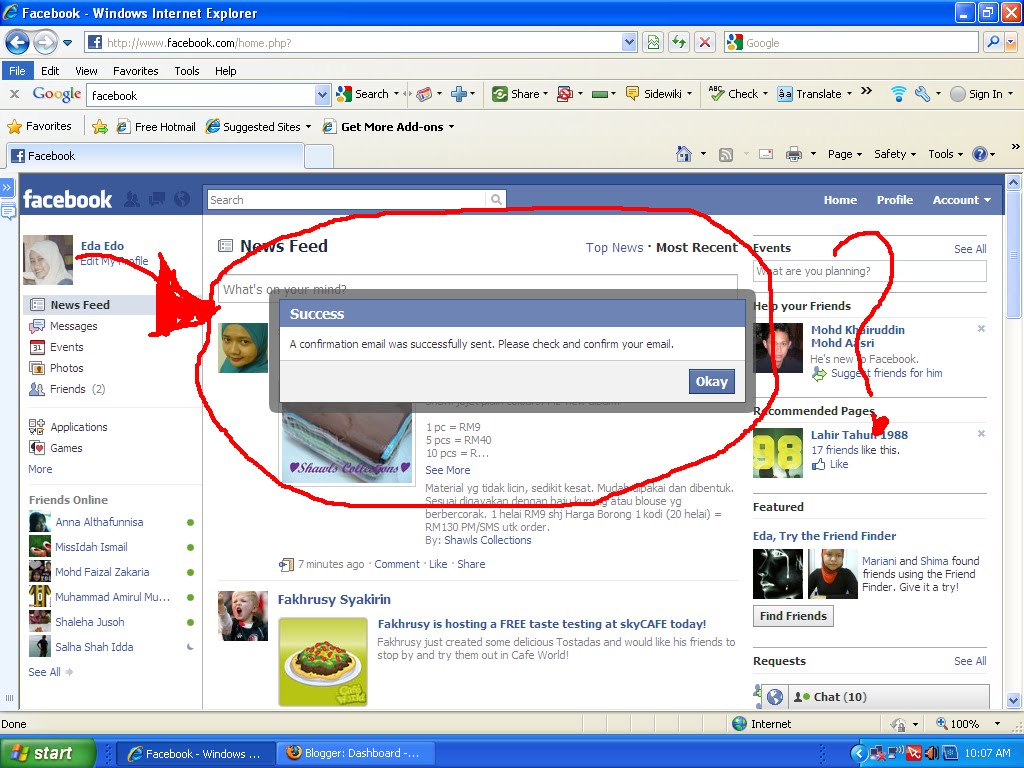
Task: Click Facebook notifications globe icon in header
Action: point(182,199)
